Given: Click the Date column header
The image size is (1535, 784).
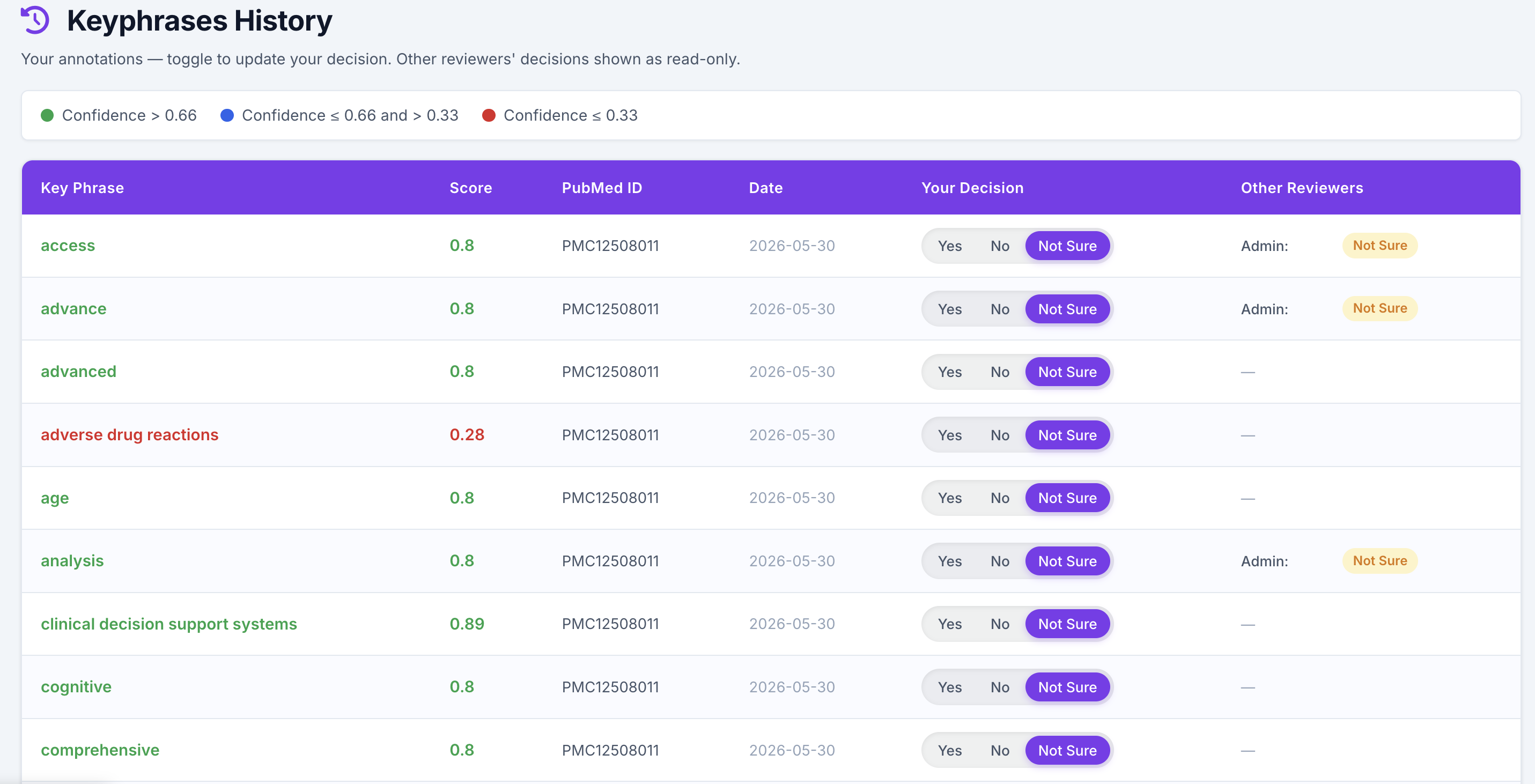Looking at the screenshot, I should (765, 188).
